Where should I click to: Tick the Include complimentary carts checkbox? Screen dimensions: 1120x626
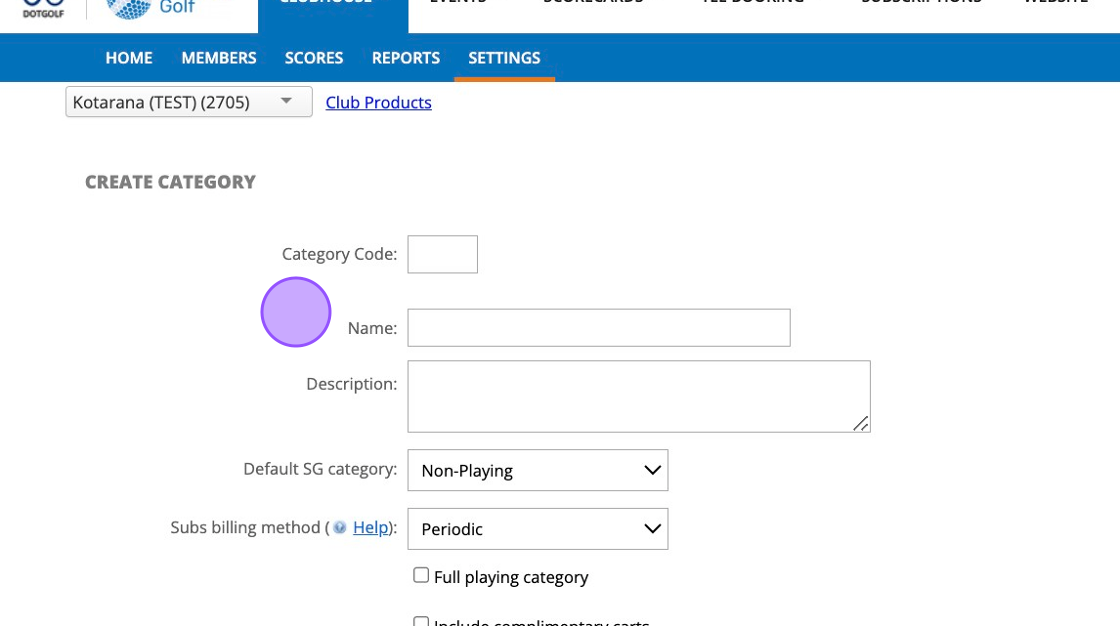point(421,622)
